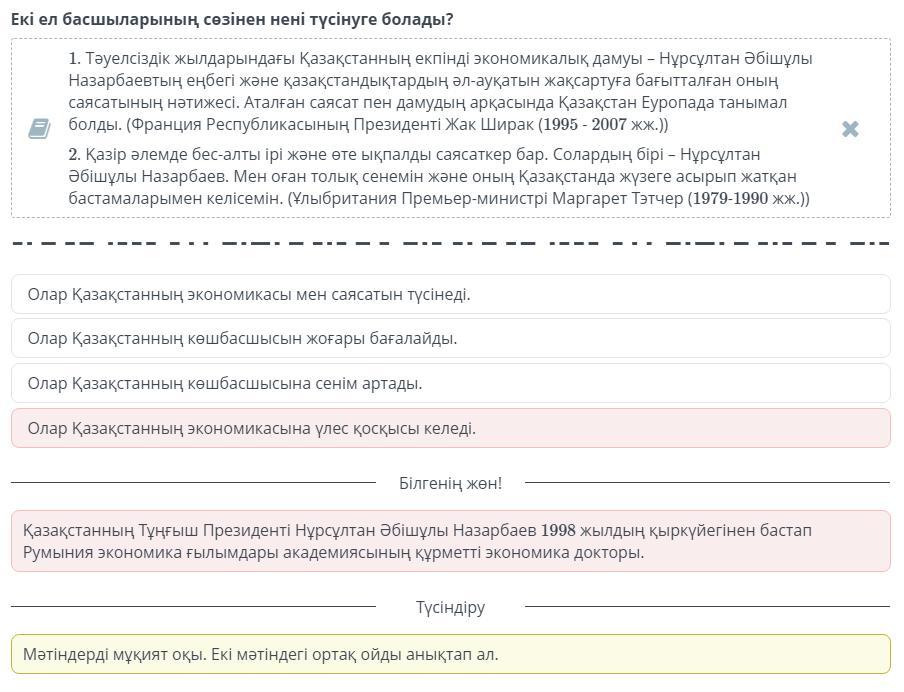Close the reading passage with the X icon
Screen dimensions: 904x692
click(850, 129)
